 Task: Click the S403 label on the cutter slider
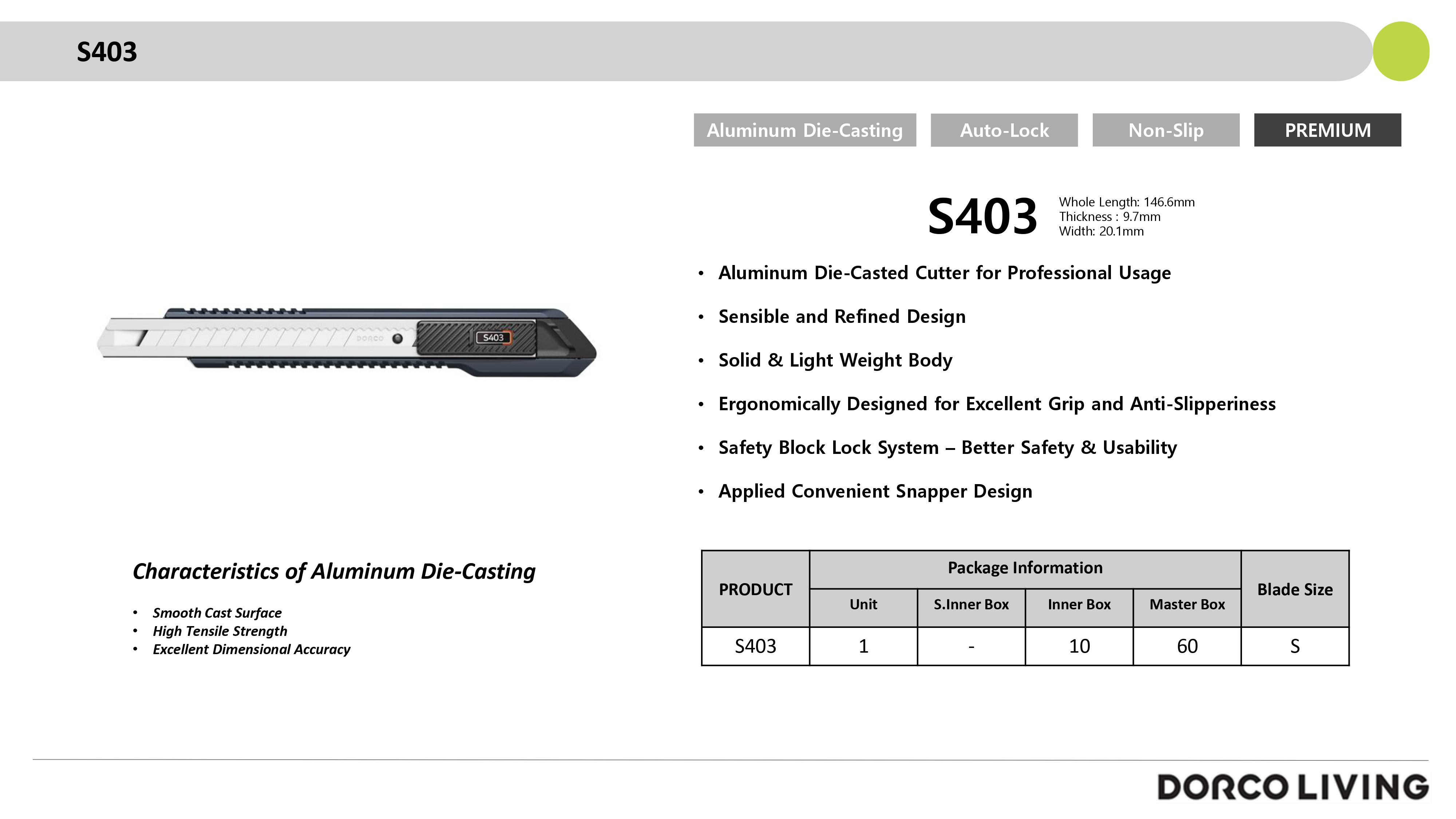tap(494, 337)
